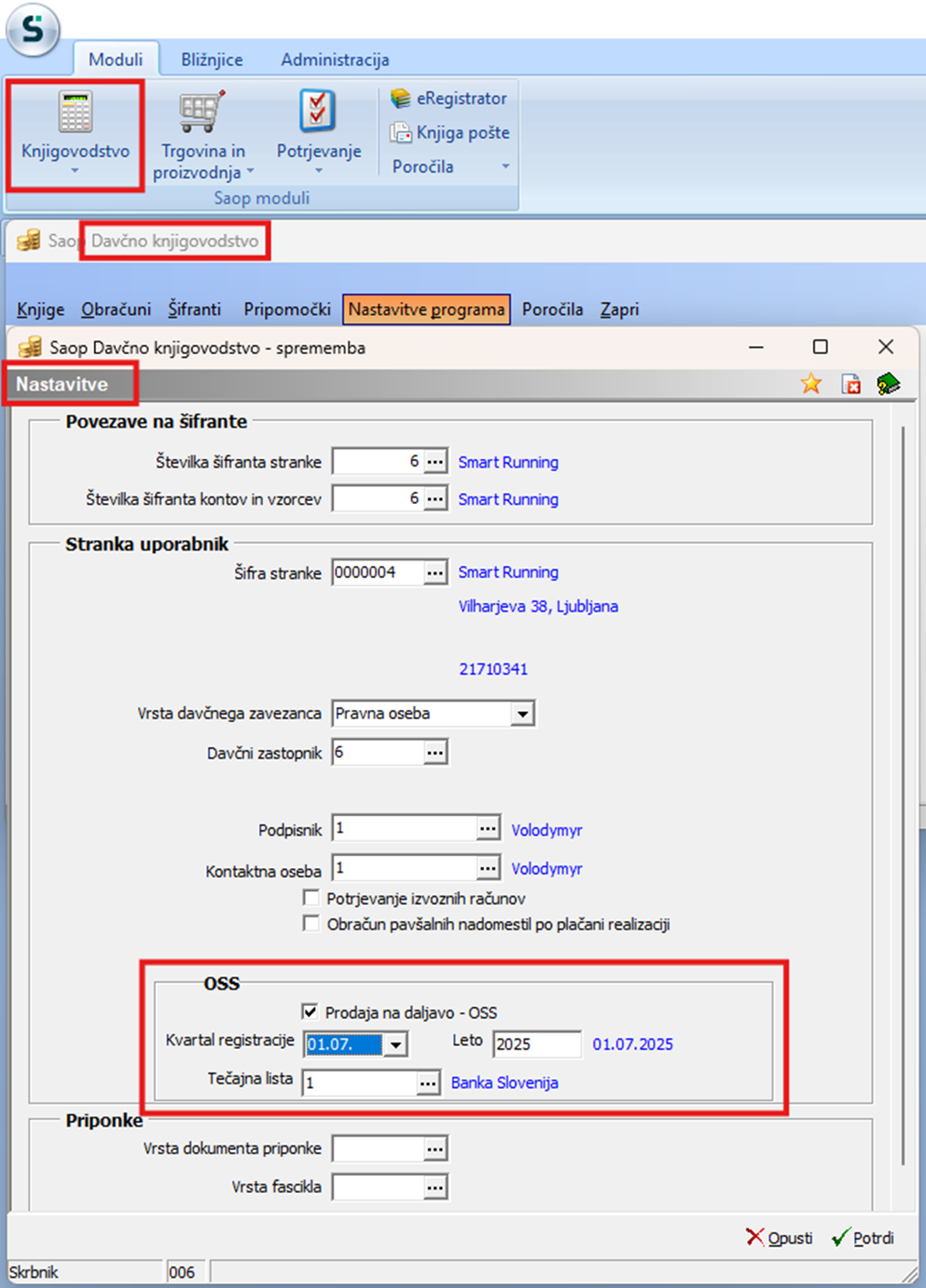Switch to the Bližnjice tab

(x=212, y=59)
